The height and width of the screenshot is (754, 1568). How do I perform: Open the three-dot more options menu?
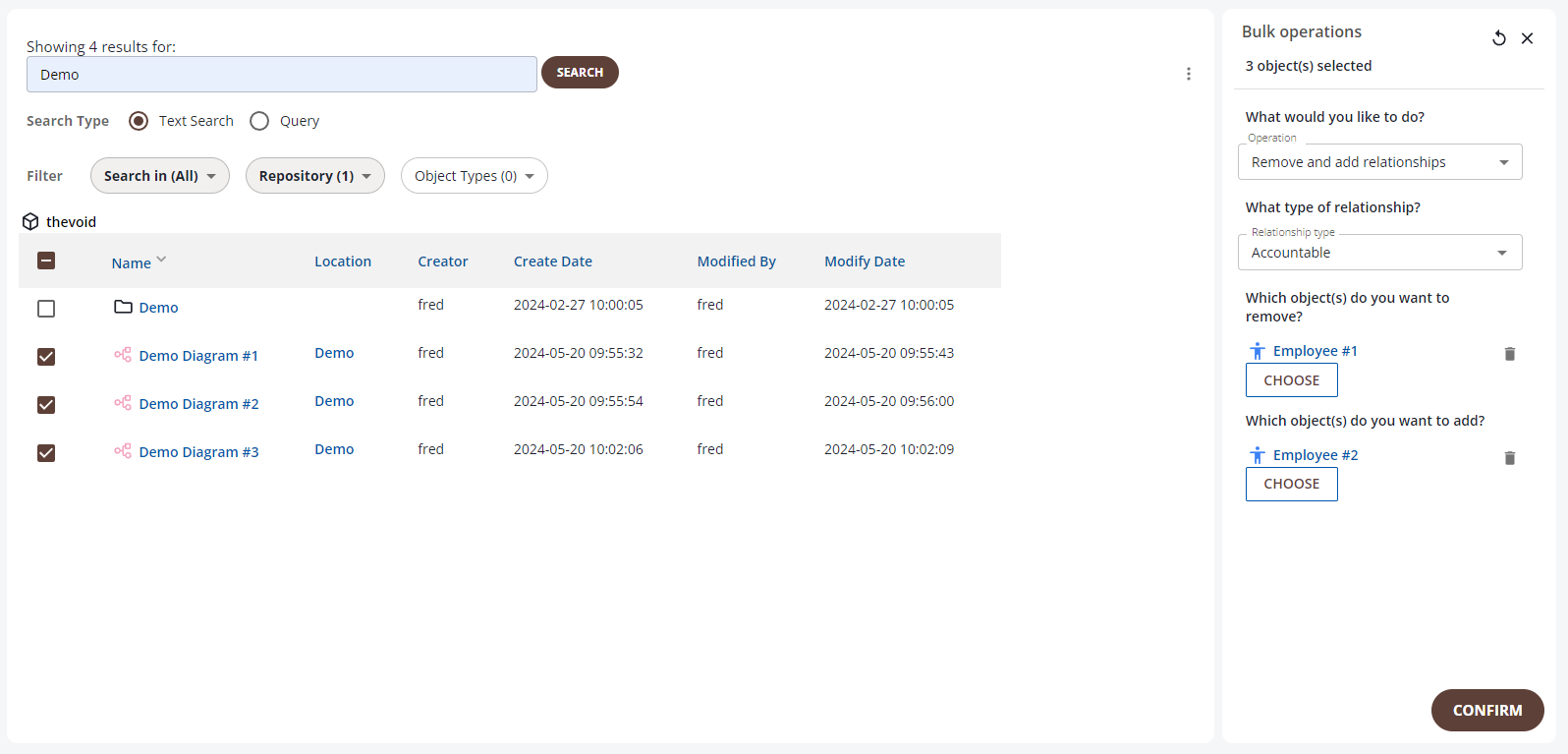[x=1188, y=74]
